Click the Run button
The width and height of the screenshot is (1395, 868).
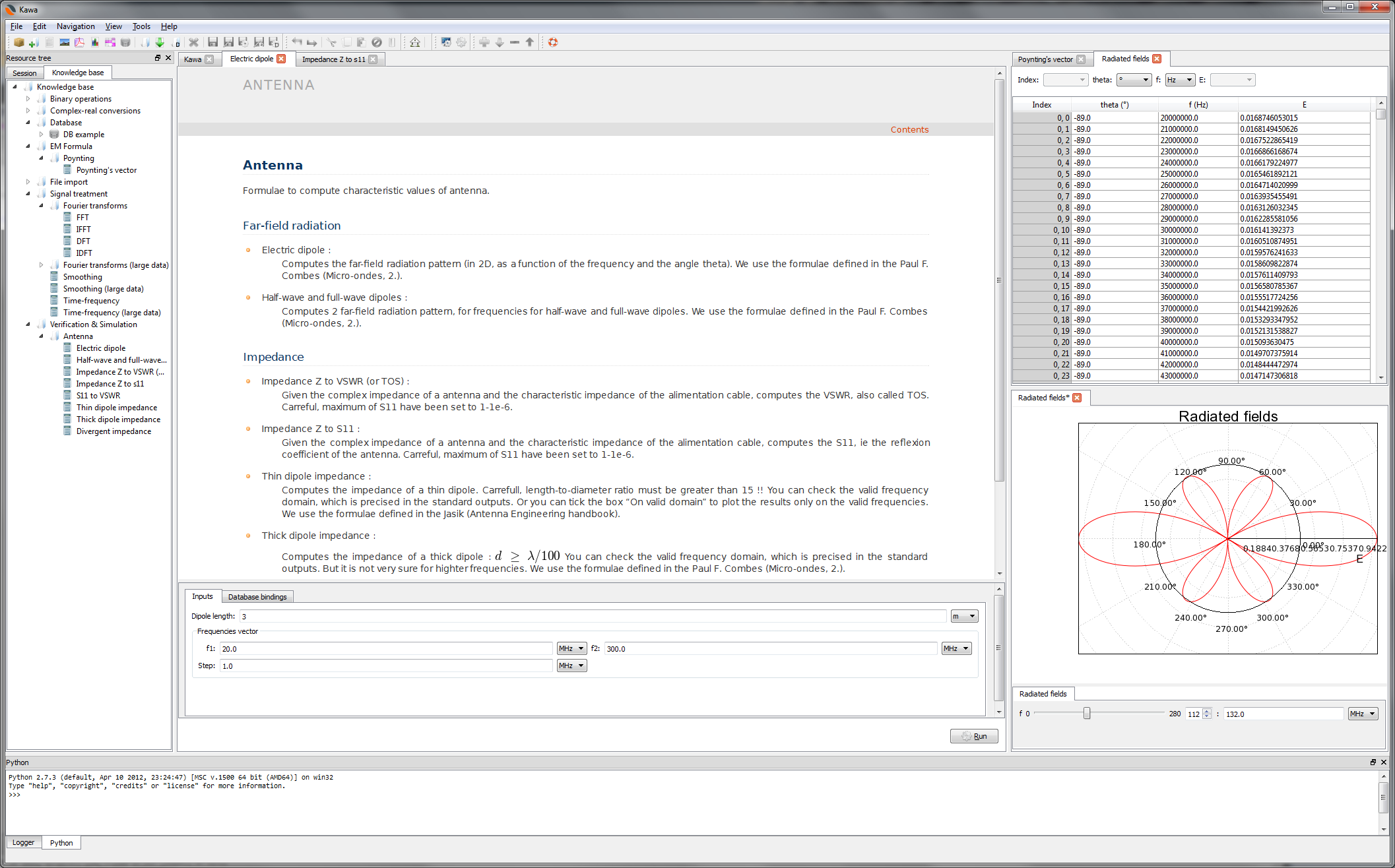[x=974, y=736]
